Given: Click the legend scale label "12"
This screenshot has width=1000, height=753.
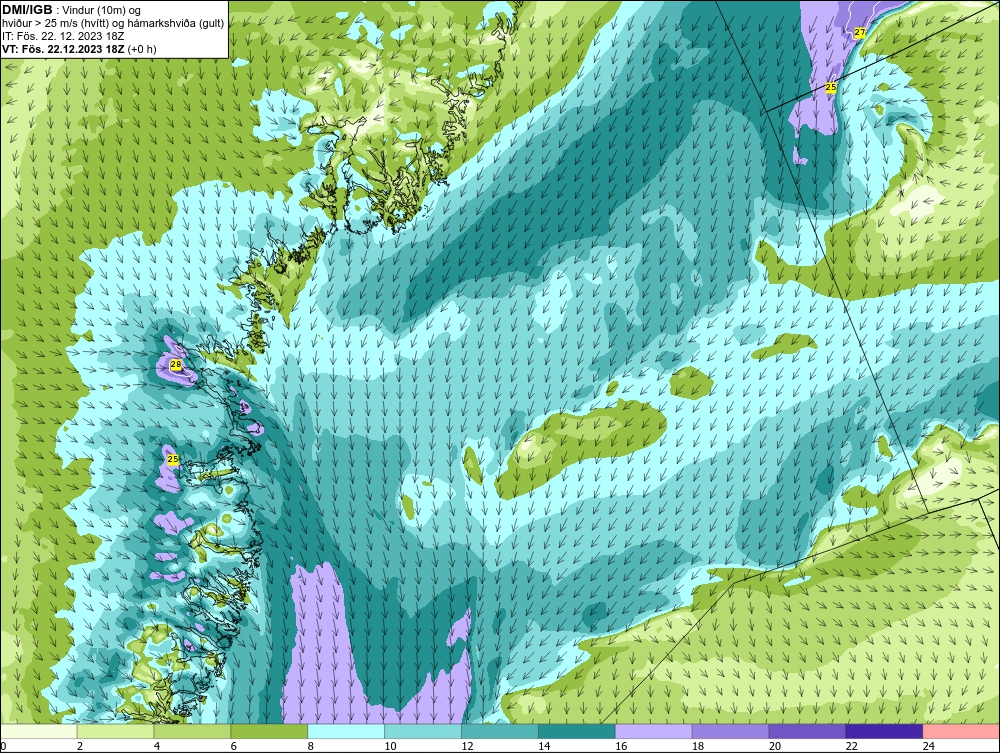Looking at the screenshot, I should click(467, 746).
